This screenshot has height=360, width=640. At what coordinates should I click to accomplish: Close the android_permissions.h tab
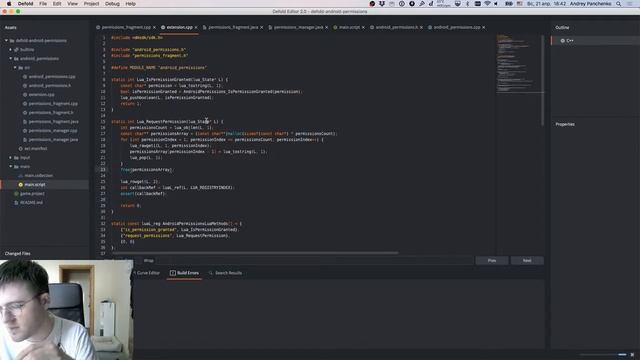pyautogui.click(x=422, y=27)
